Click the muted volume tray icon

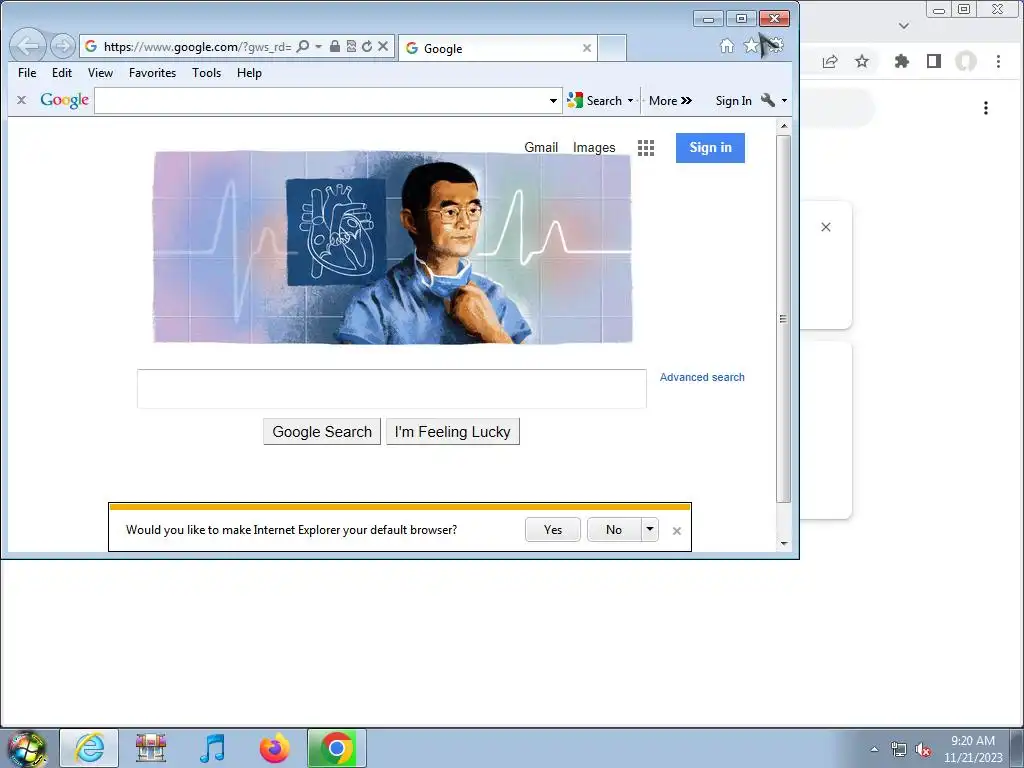(923, 750)
